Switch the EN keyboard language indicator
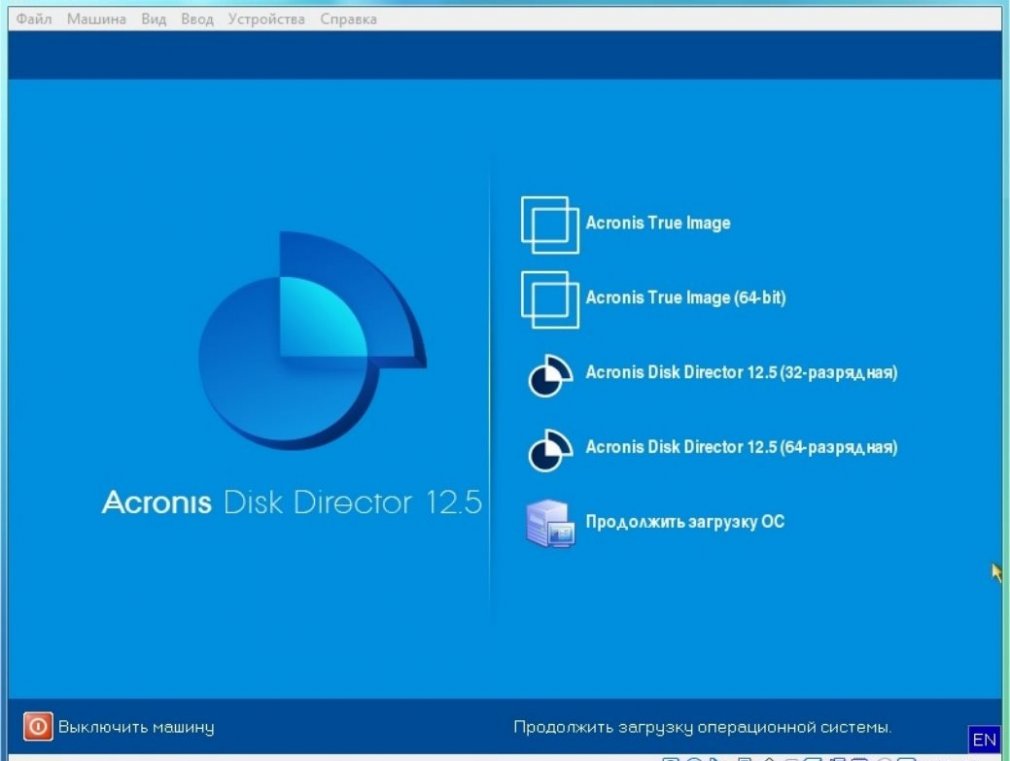The width and height of the screenshot is (1010, 761). pos(984,740)
